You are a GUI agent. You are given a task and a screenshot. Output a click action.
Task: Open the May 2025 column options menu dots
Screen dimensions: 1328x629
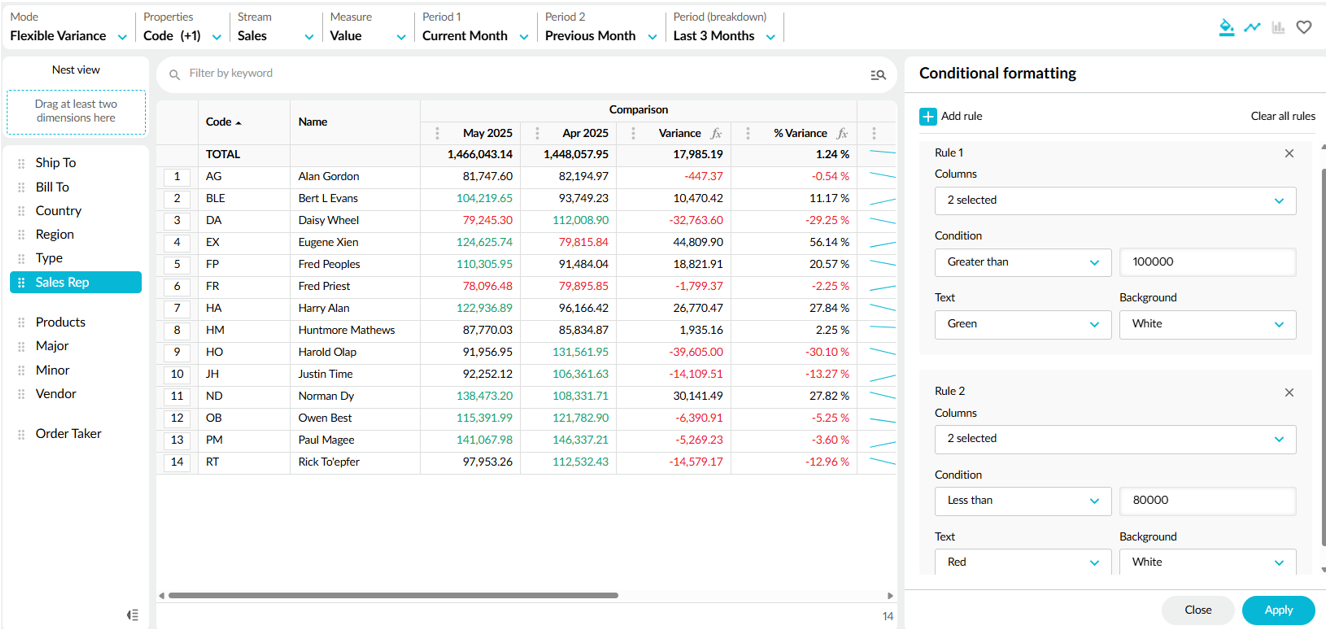coord(437,133)
